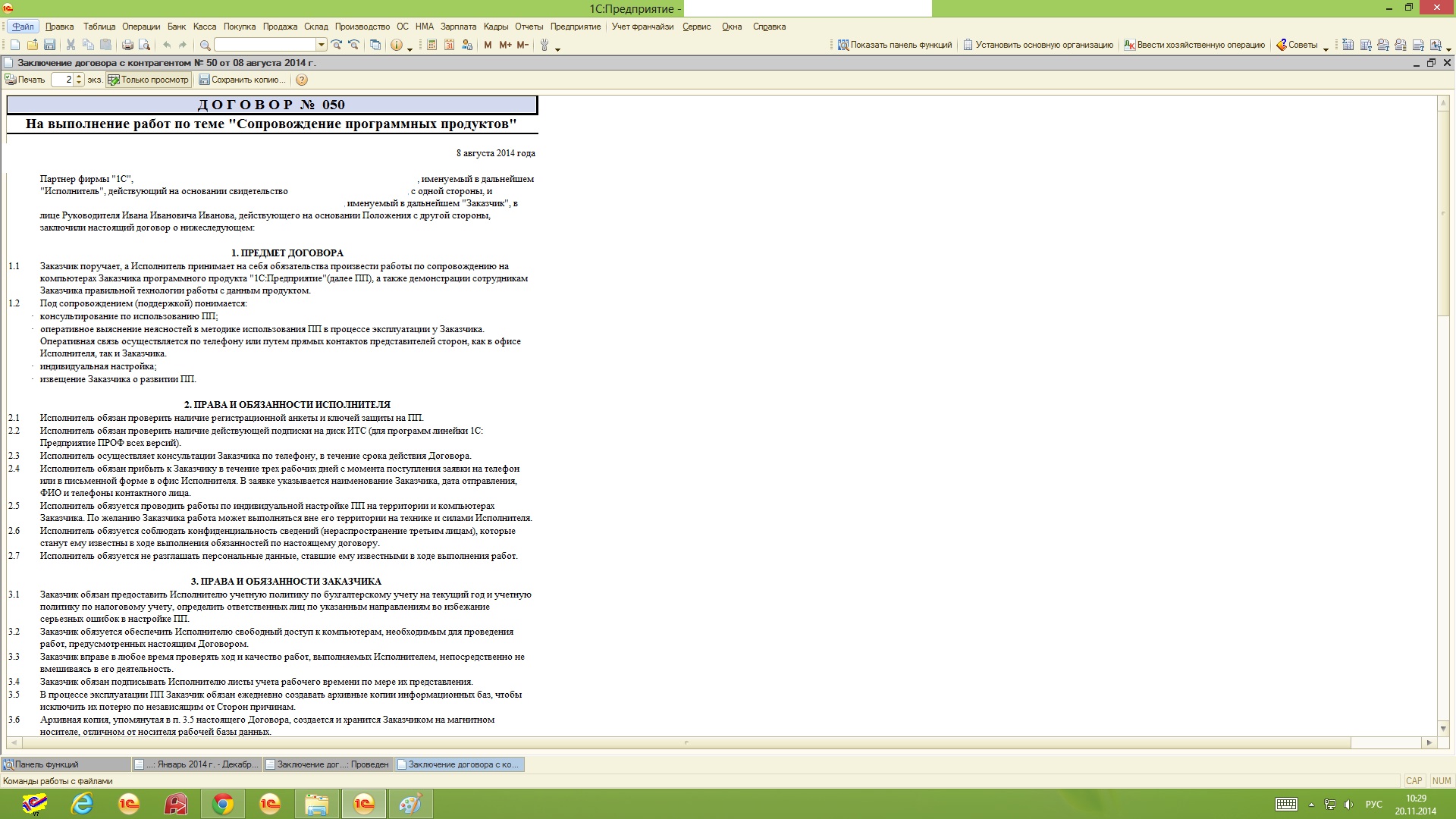Click the magnifier search icon
This screenshot has height=819, width=1456.
click(205, 45)
